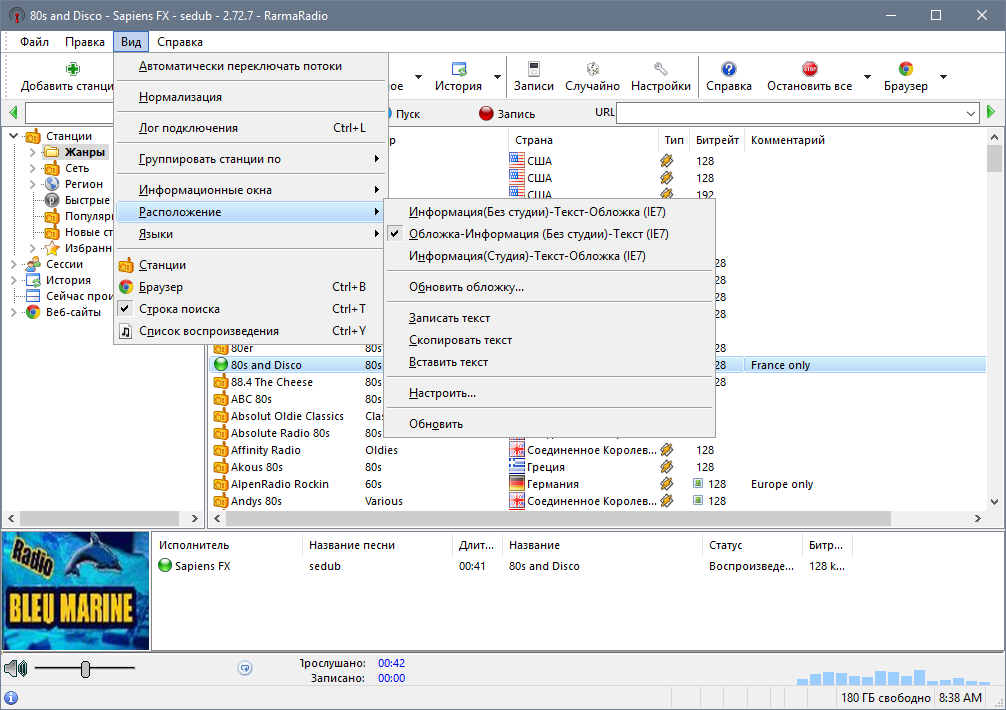Open the URL combo box dropdown
Screen dimensions: 1006x710
[x=971, y=114]
